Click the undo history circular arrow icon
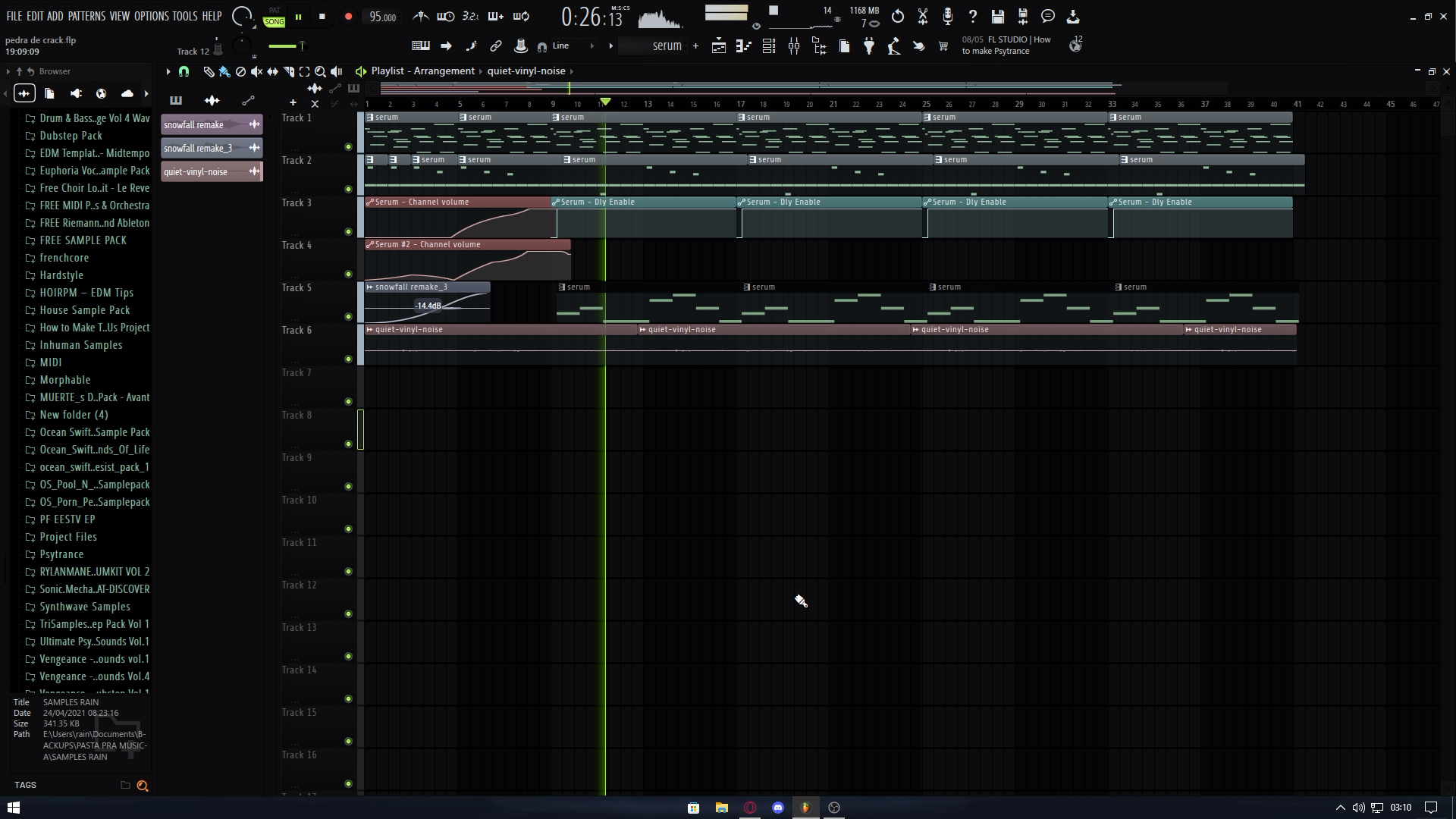 point(898,16)
